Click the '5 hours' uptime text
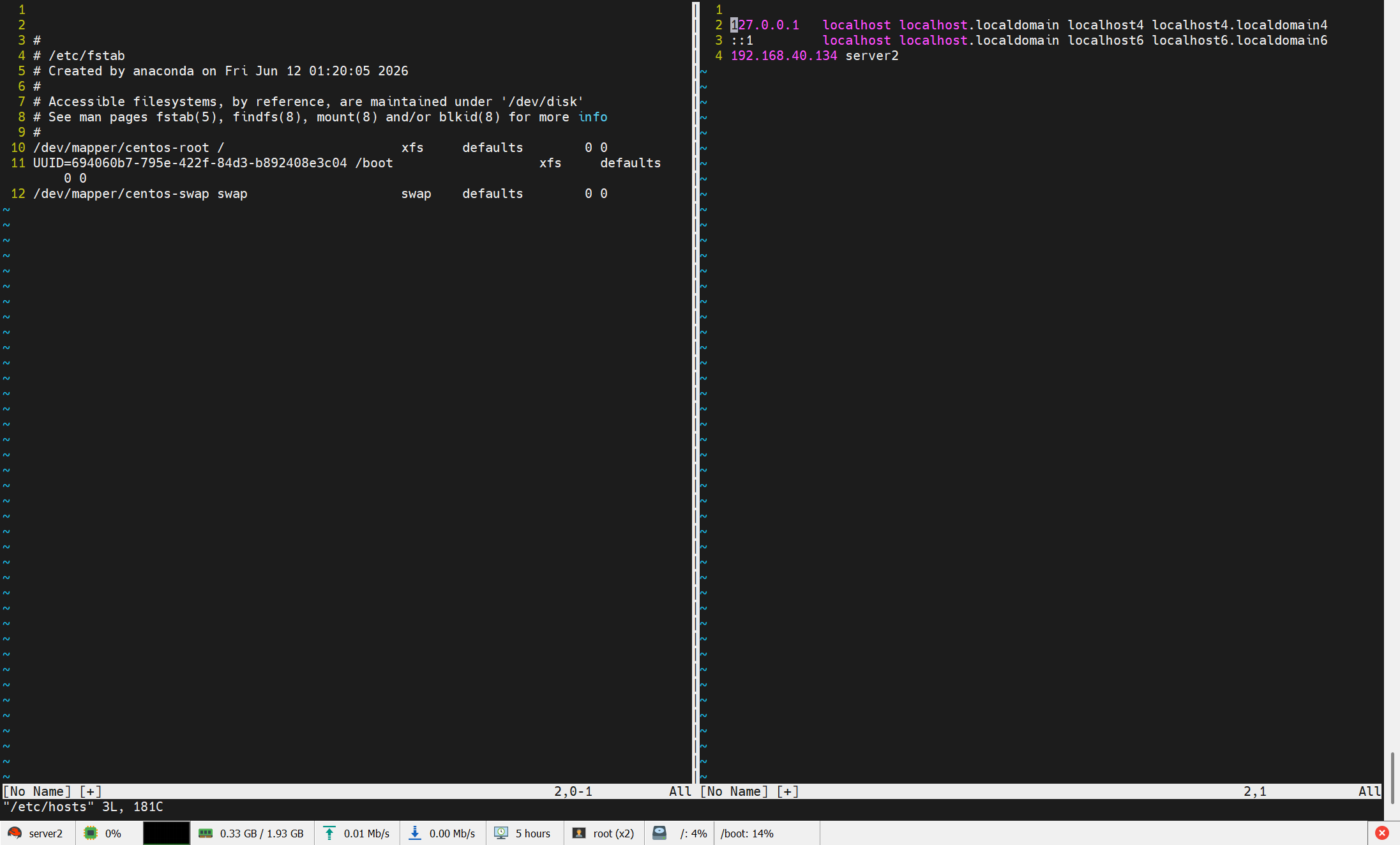The height and width of the screenshot is (845, 1400). (533, 834)
